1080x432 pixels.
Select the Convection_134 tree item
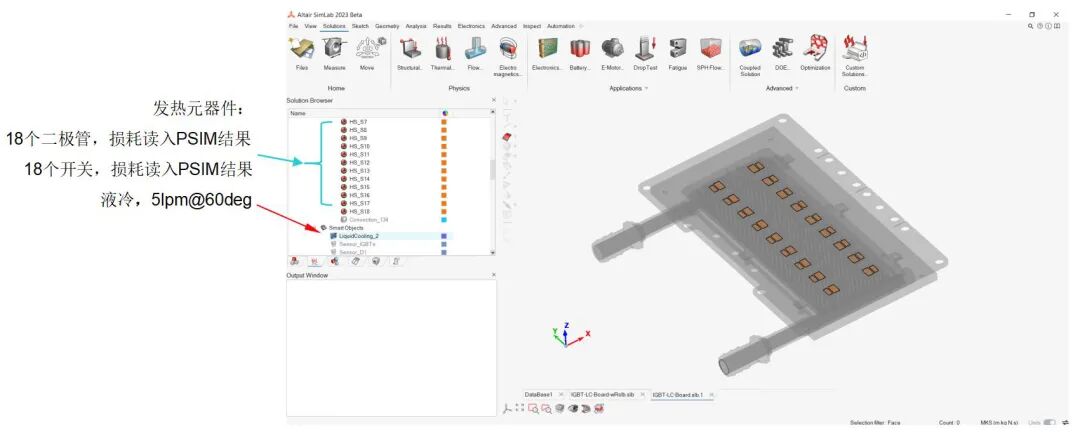pos(368,220)
